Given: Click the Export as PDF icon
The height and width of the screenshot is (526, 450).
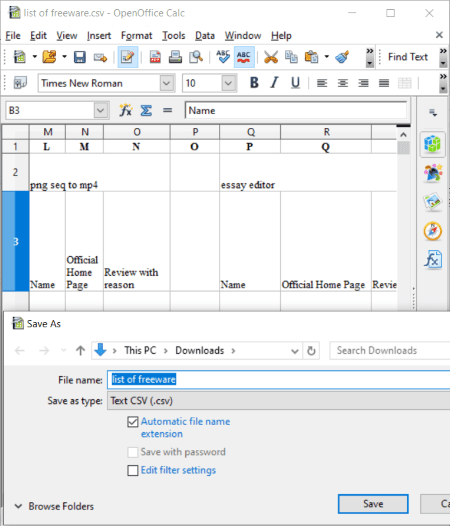Looking at the screenshot, I should click(x=155, y=57).
